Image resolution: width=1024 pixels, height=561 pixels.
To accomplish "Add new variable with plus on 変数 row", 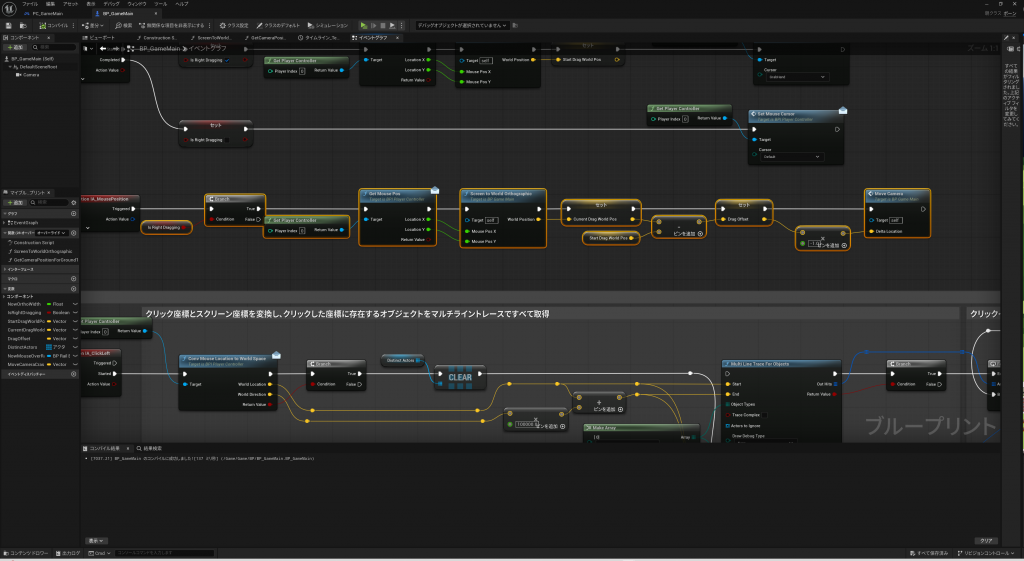I will [73, 289].
